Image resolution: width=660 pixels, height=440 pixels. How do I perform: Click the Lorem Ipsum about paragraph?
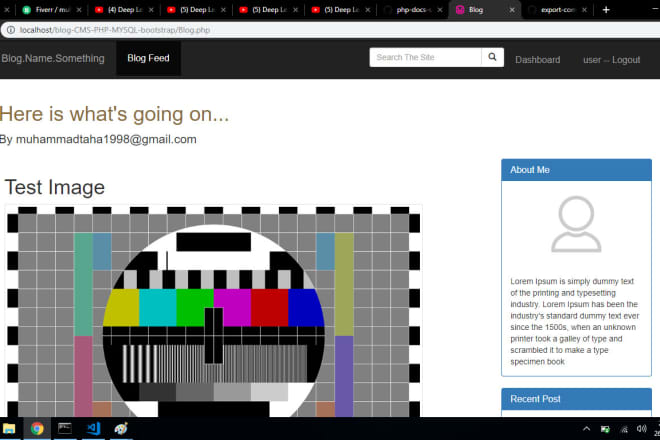(x=575, y=321)
